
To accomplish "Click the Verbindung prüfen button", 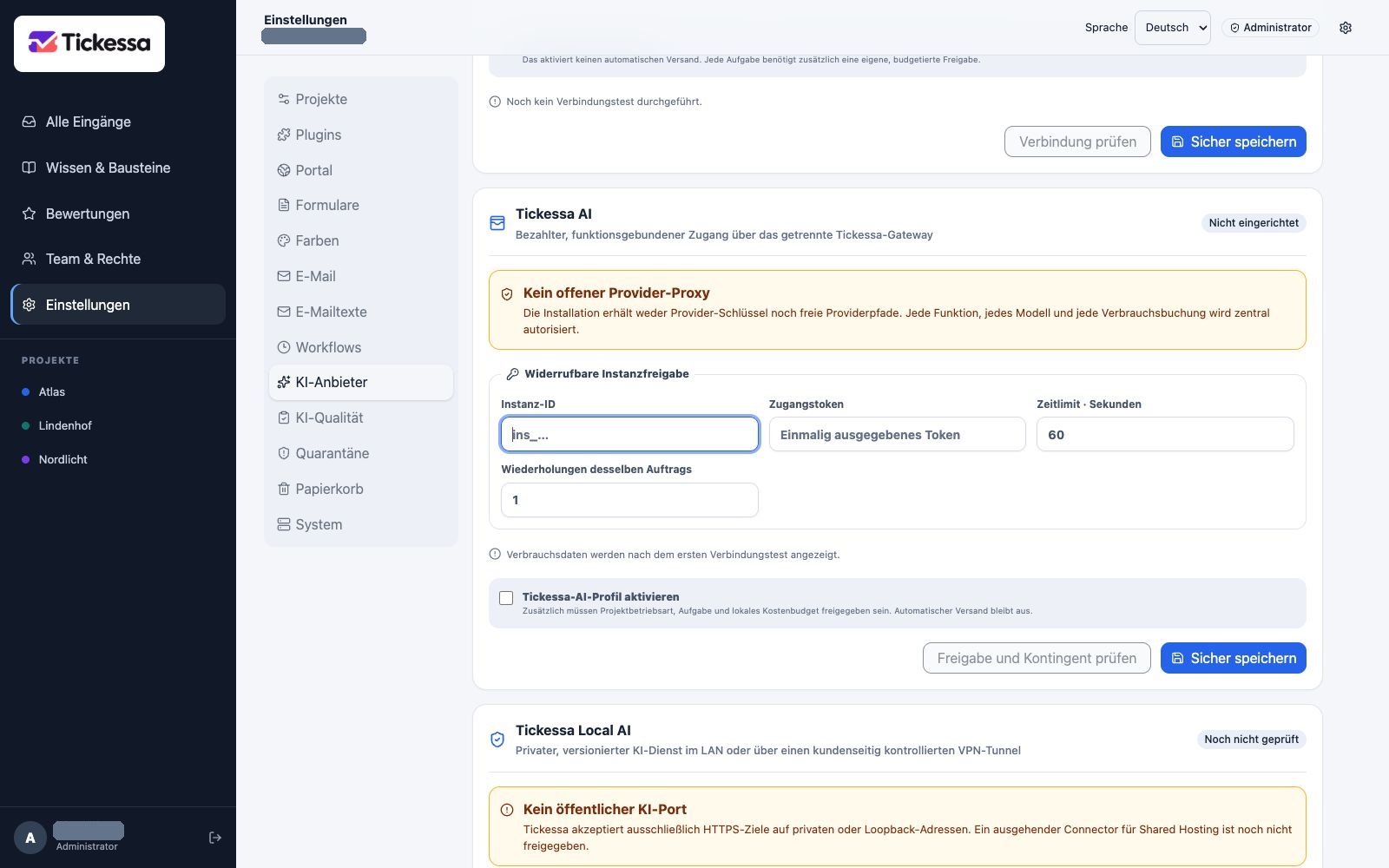I will [1077, 141].
